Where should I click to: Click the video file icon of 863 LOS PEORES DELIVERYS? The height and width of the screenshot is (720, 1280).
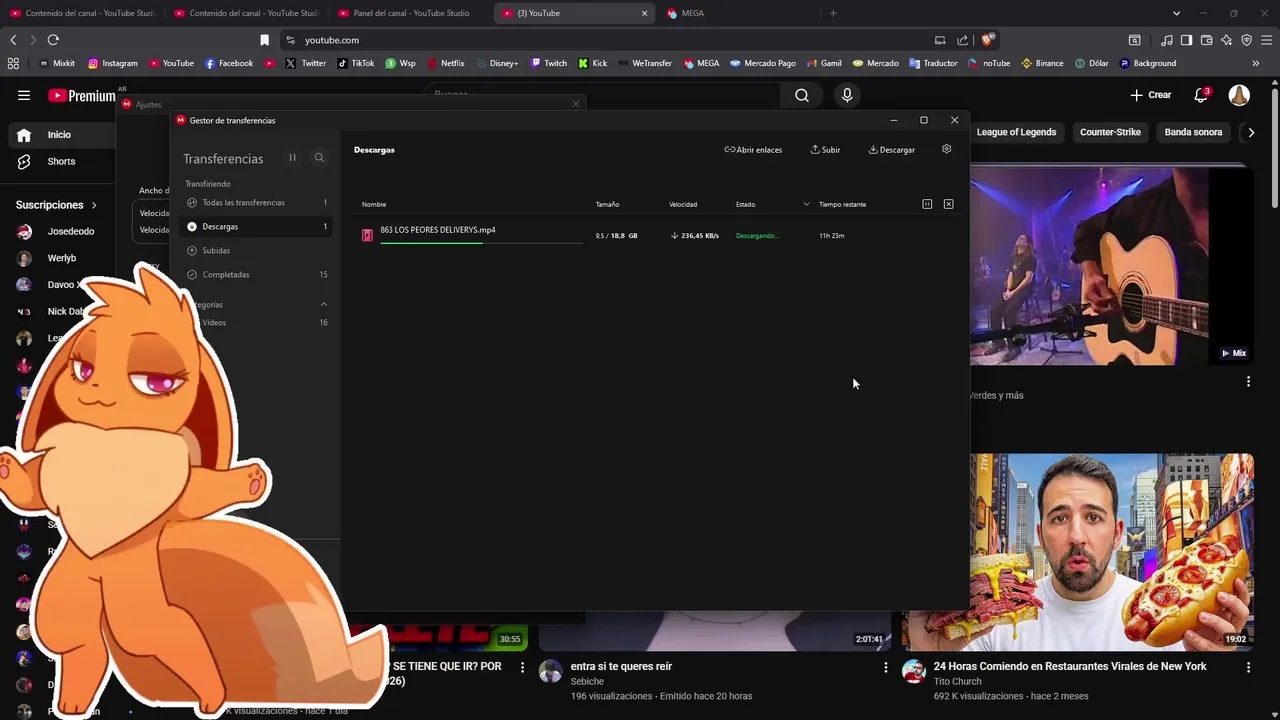(x=367, y=235)
